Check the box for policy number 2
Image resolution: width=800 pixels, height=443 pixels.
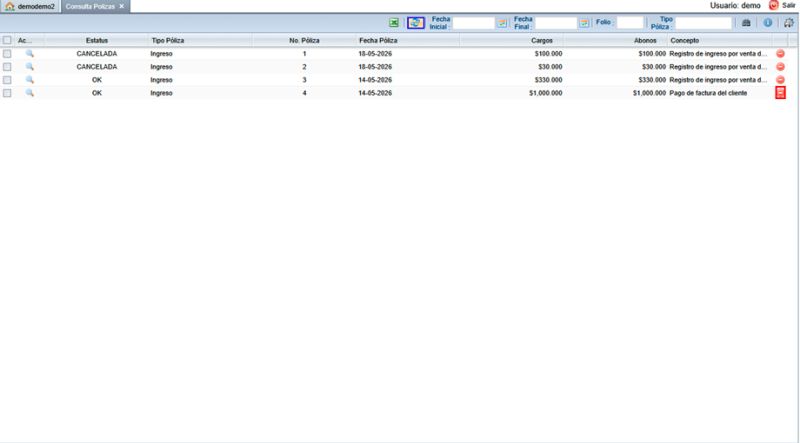pos(7,67)
